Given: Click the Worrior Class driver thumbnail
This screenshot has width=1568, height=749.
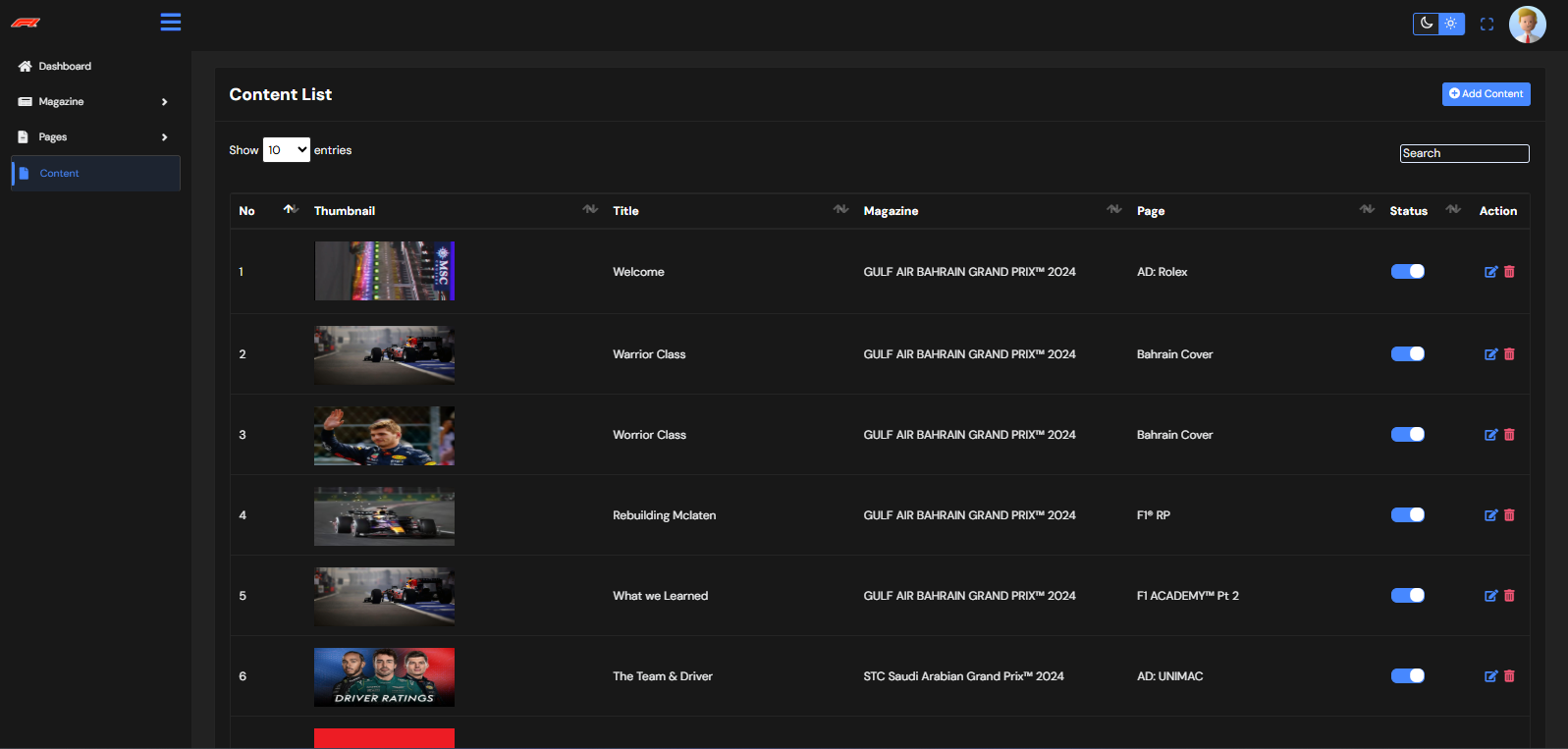Looking at the screenshot, I should pyautogui.click(x=384, y=436).
